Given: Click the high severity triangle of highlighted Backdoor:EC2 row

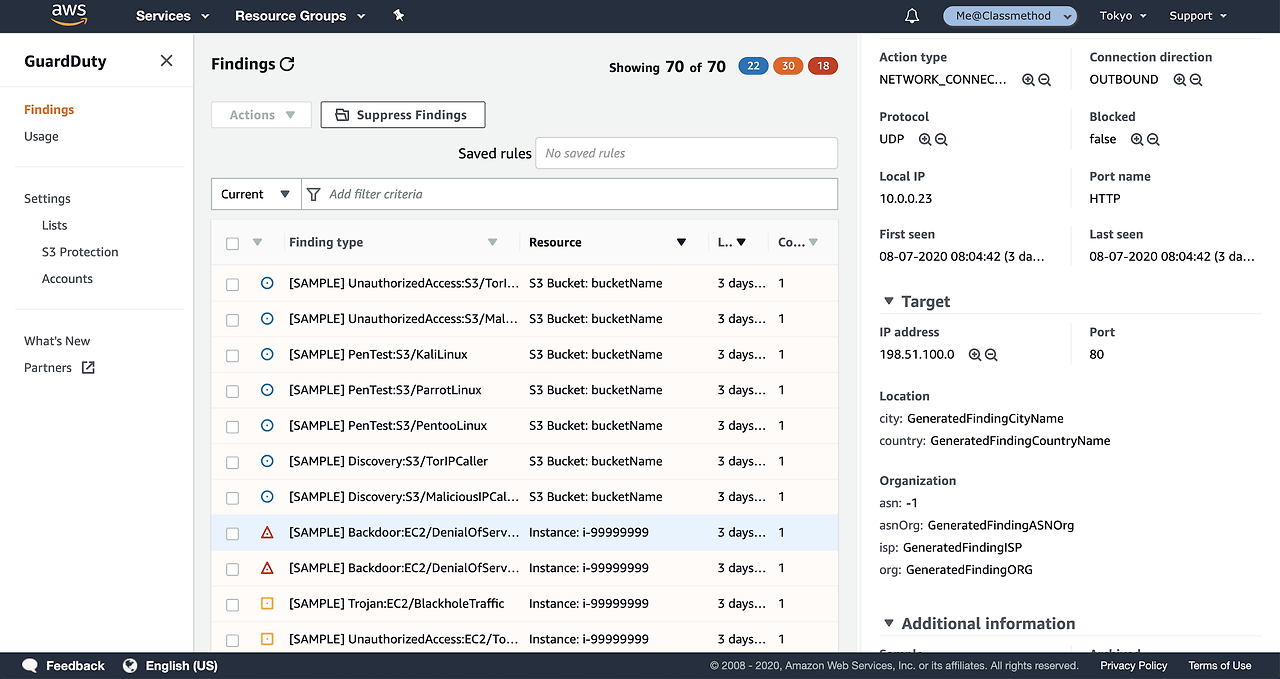Looking at the screenshot, I should pyautogui.click(x=267, y=533).
